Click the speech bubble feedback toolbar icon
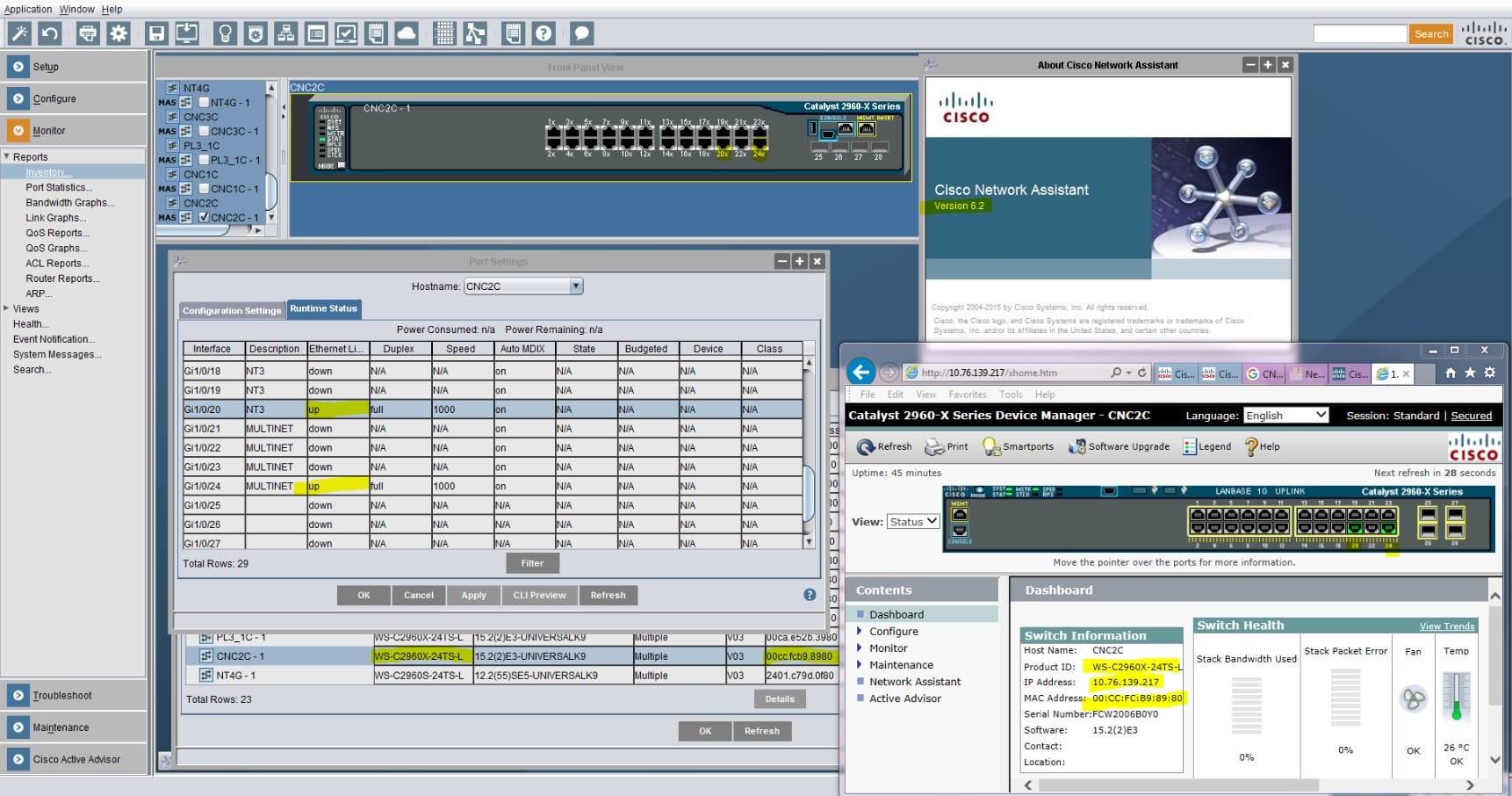Image resolution: width=1512 pixels, height=796 pixels. (581, 33)
